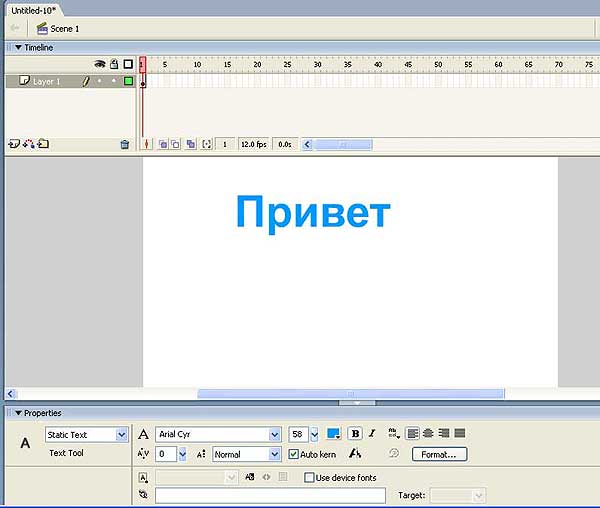
Task: Click the 12.0 fps frame rate field
Action: tap(254, 144)
